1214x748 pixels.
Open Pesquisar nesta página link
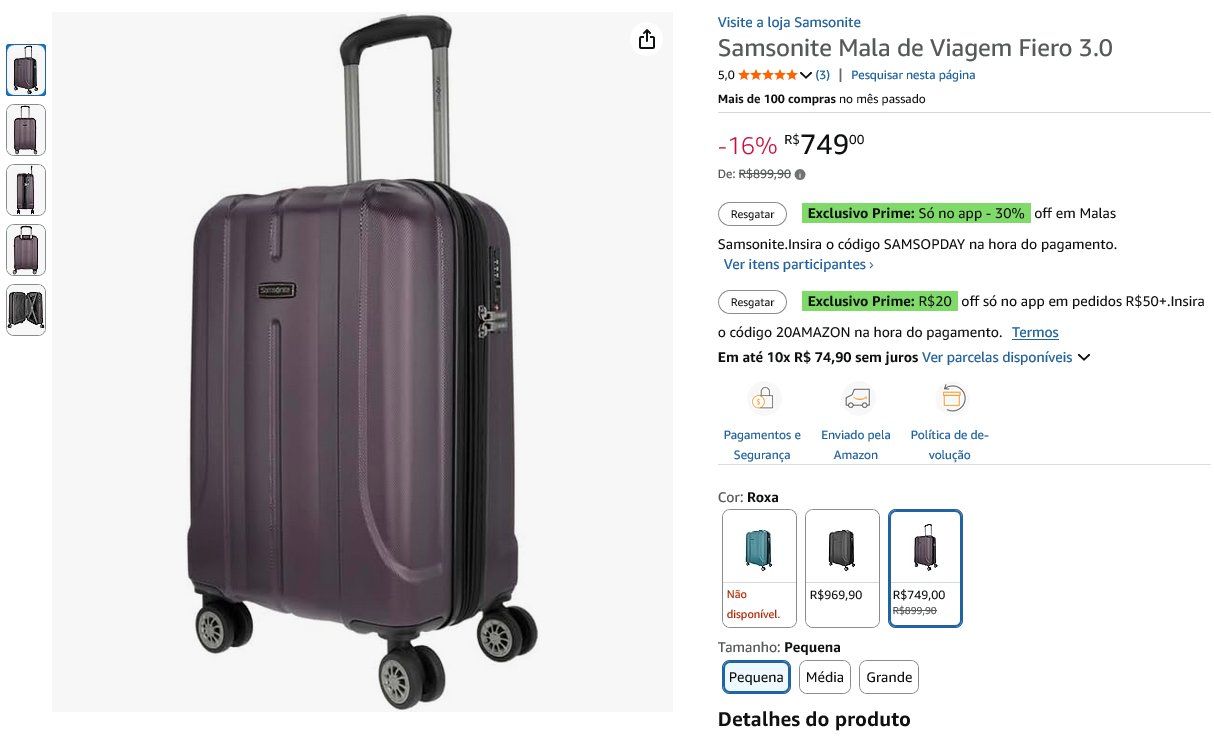(913, 75)
